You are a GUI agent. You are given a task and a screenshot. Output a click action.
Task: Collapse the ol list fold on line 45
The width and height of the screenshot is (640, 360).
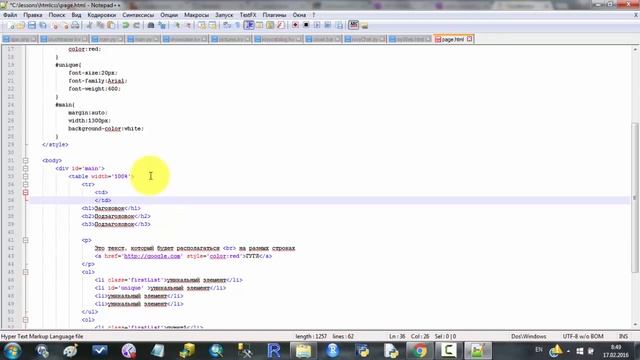pyautogui.click(x=25, y=272)
